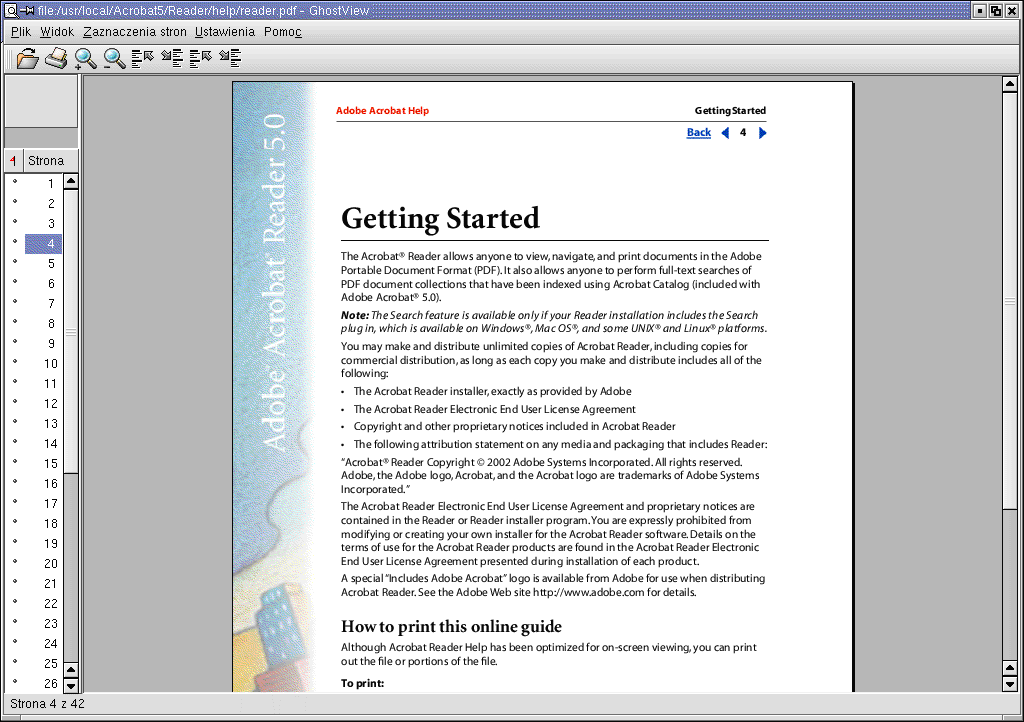The height and width of the screenshot is (722, 1024).
Task: Toggle the mark bullet beside page 15
Action: click(15, 462)
